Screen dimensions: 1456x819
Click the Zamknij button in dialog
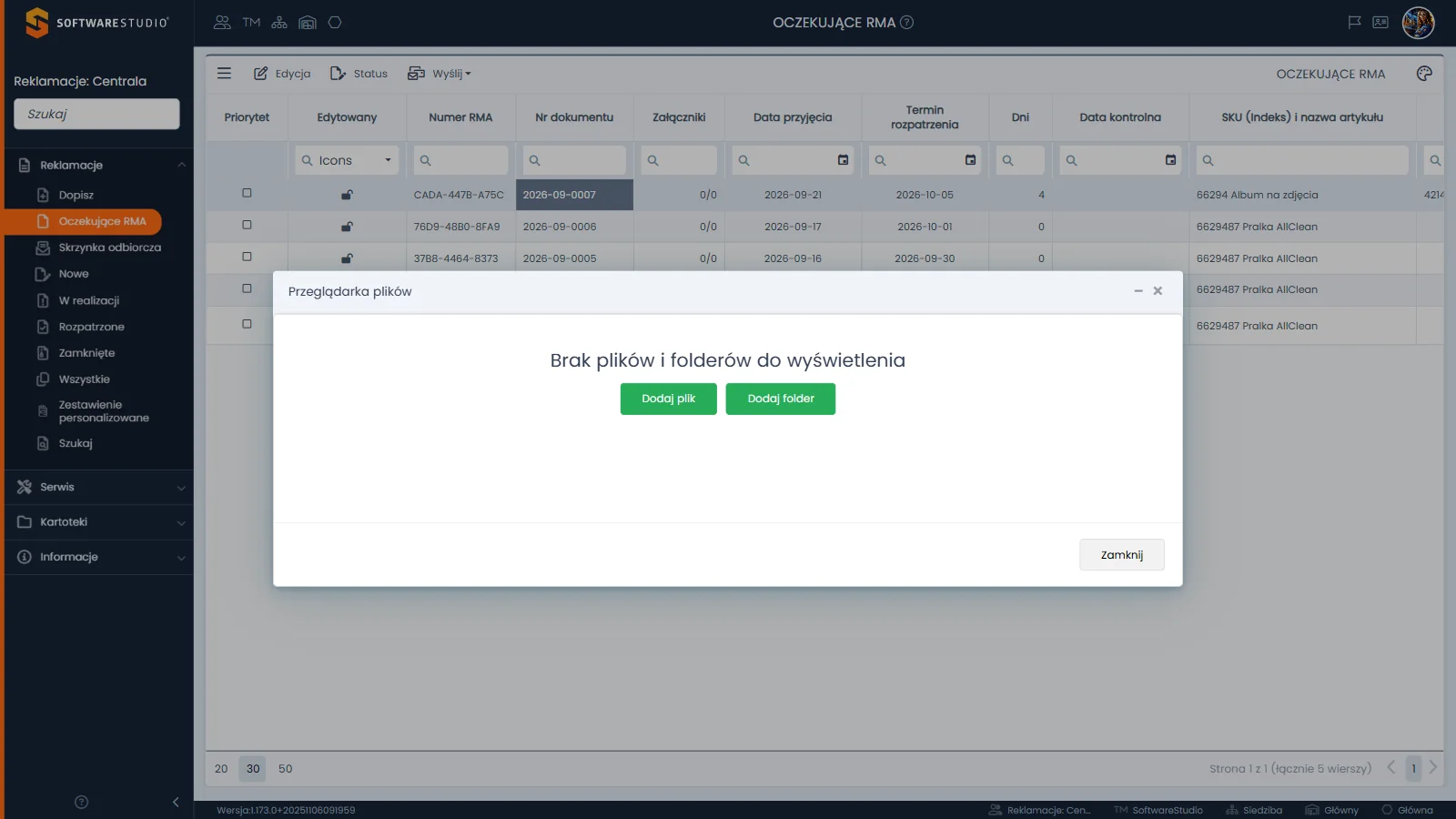[1122, 555]
